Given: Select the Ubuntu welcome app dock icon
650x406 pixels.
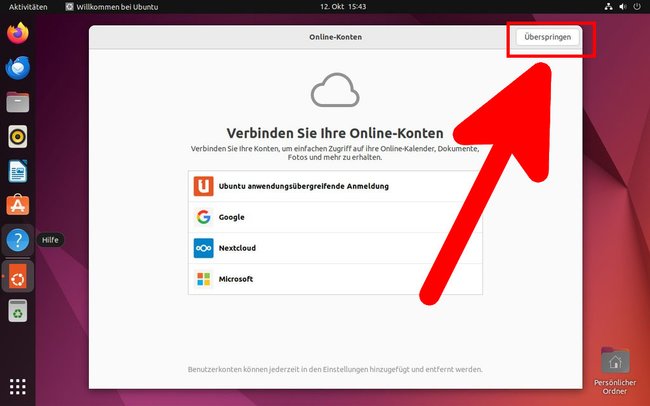Looking at the screenshot, I should [17, 276].
